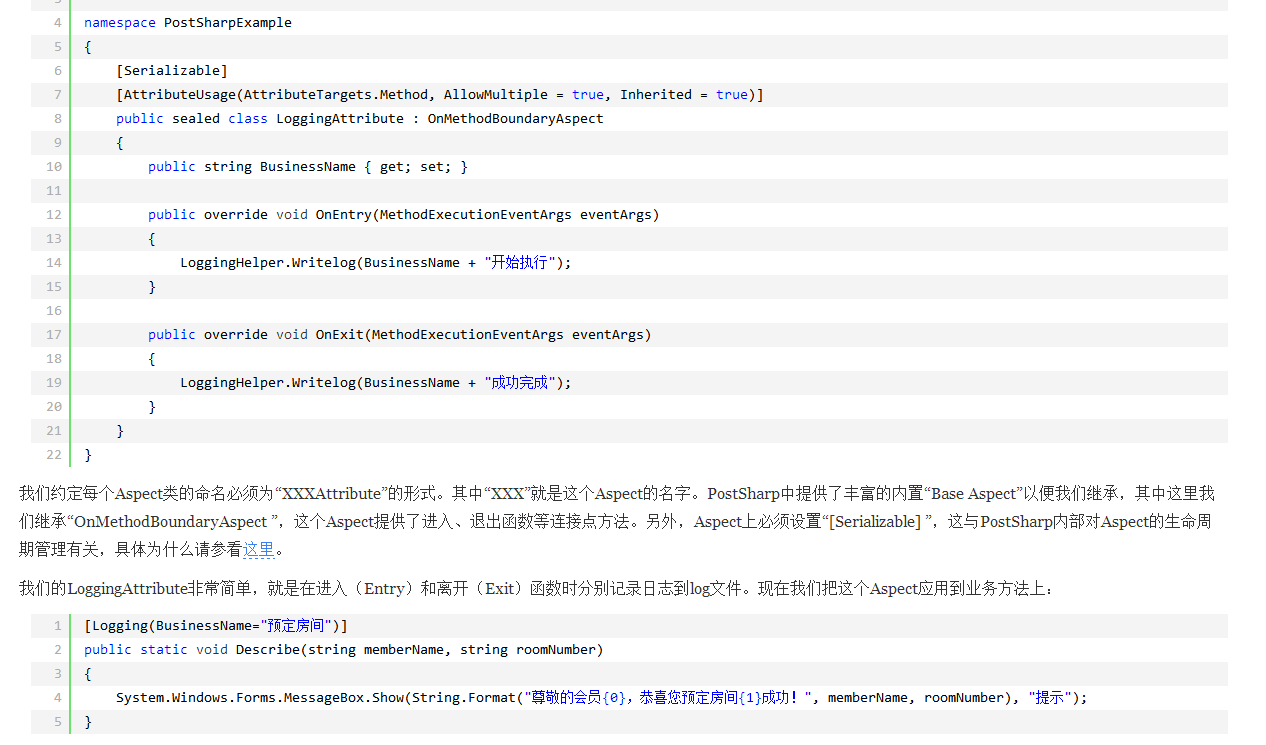This screenshot has width=1266, height=745.
Task: Click "memberName, roomNumber)," arguments in MessageBox line
Action: (x=924, y=697)
